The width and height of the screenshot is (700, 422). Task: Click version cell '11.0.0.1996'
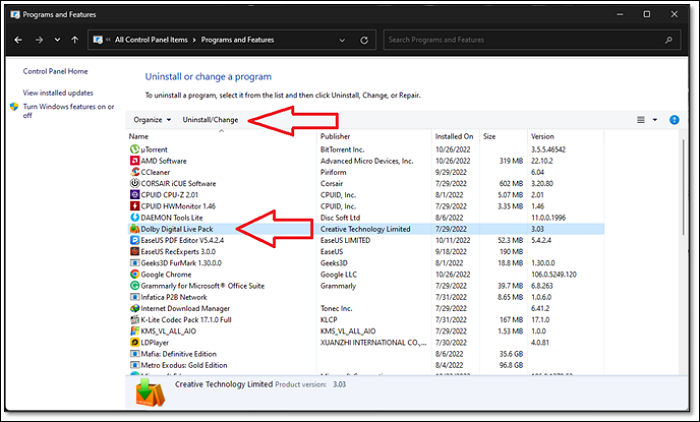(x=548, y=217)
